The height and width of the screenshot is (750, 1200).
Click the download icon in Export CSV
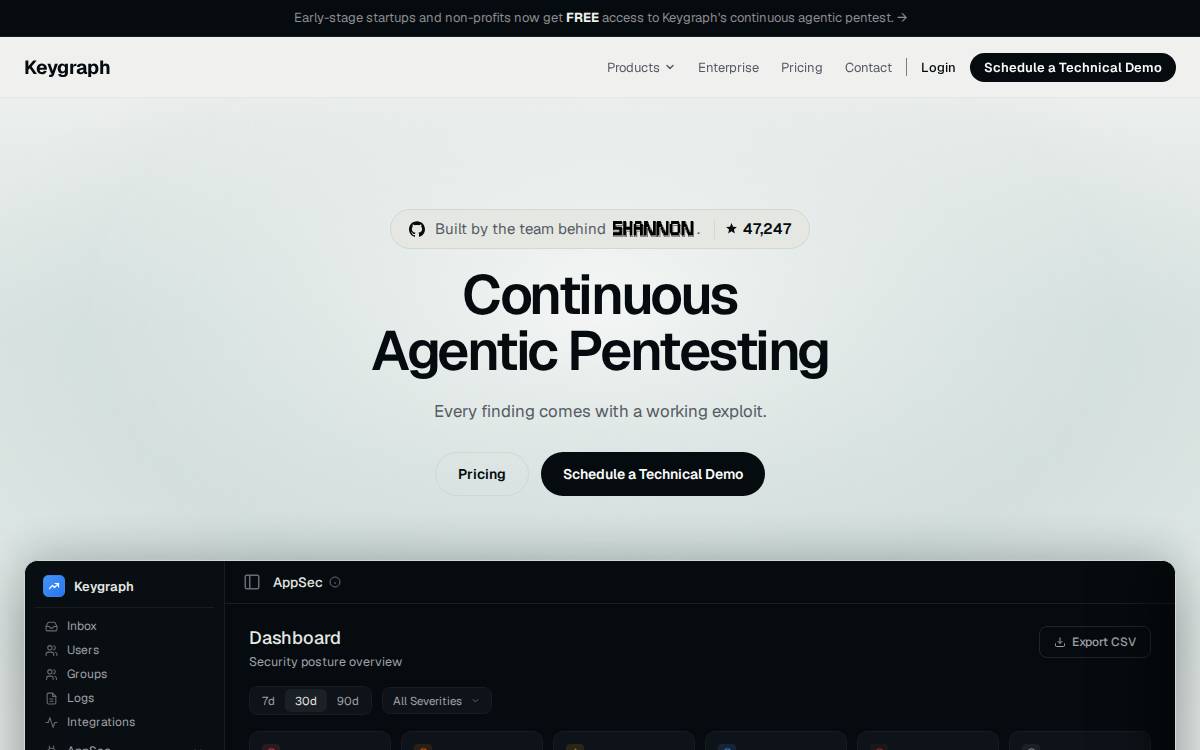(x=1060, y=642)
